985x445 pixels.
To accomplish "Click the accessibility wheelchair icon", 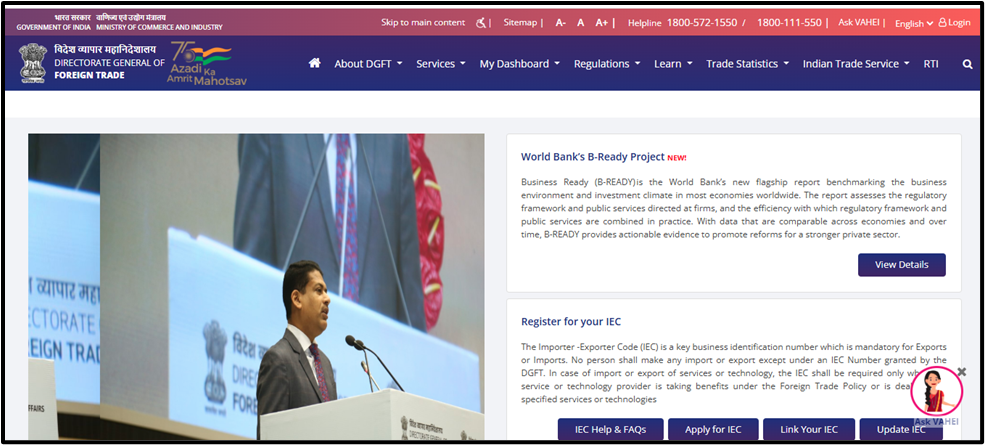I will coord(481,23).
